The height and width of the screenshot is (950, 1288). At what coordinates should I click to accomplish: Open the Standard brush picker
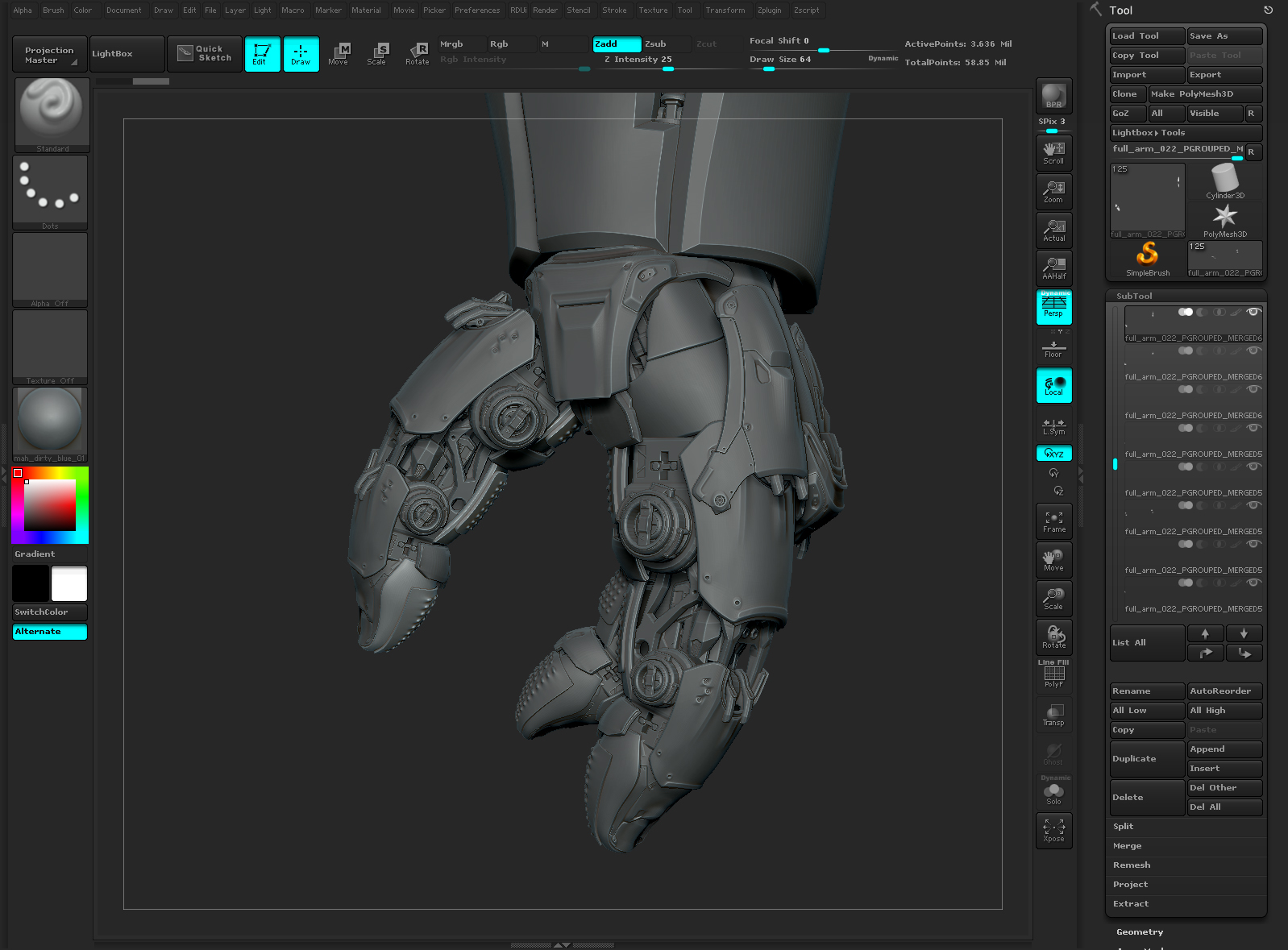pos(52,115)
